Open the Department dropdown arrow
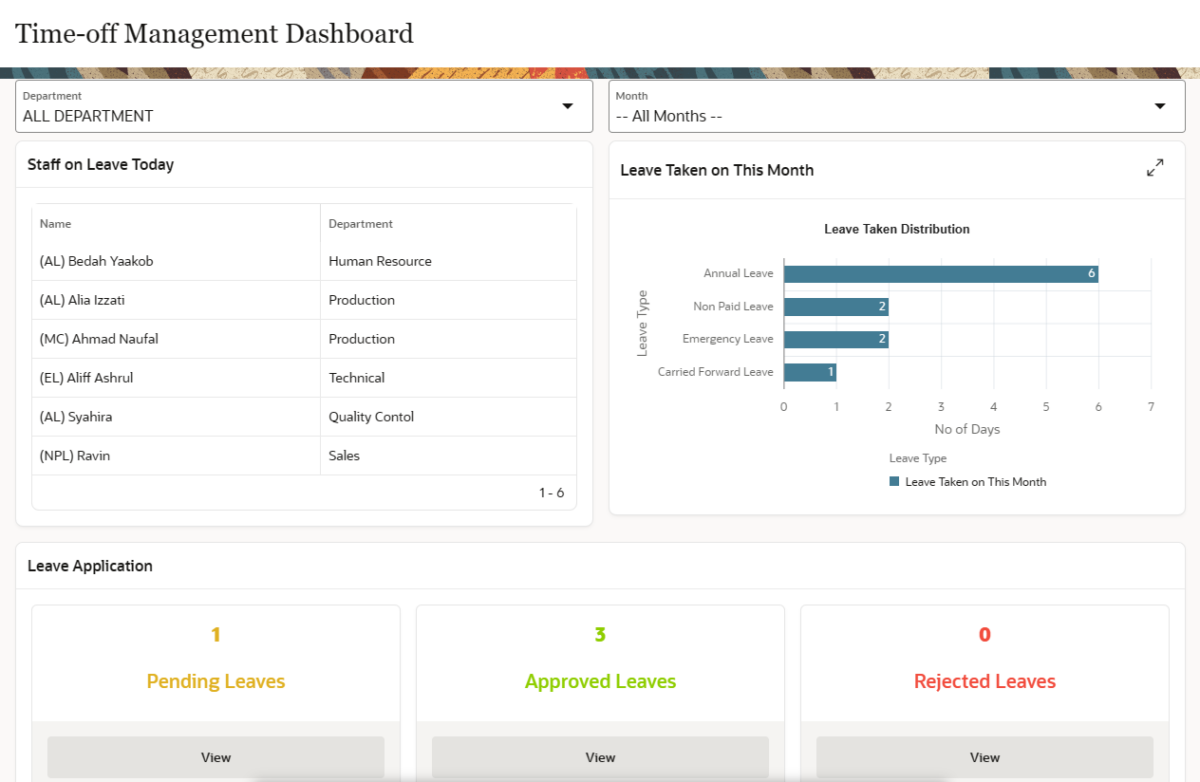Viewport: 1200px width, 782px height. [x=567, y=106]
